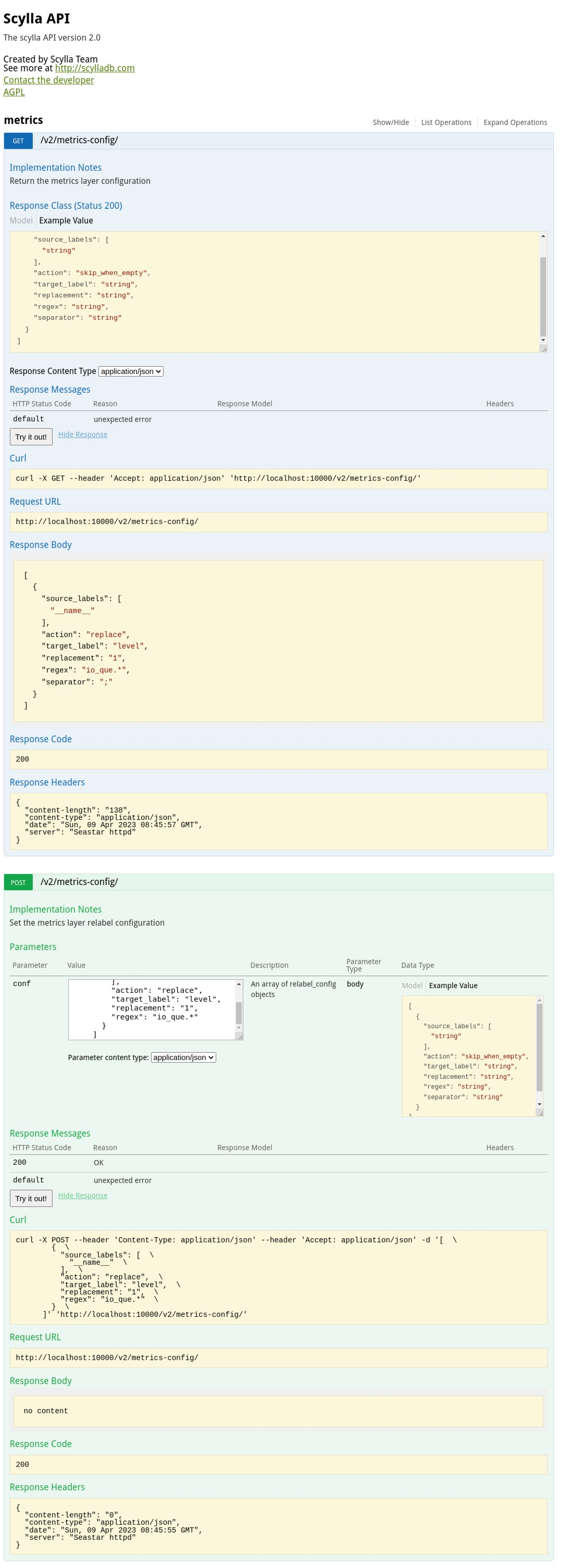Screen dimensions: 568x1568
Task: Click resize handle of conf textarea
Action: click(x=239, y=1036)
